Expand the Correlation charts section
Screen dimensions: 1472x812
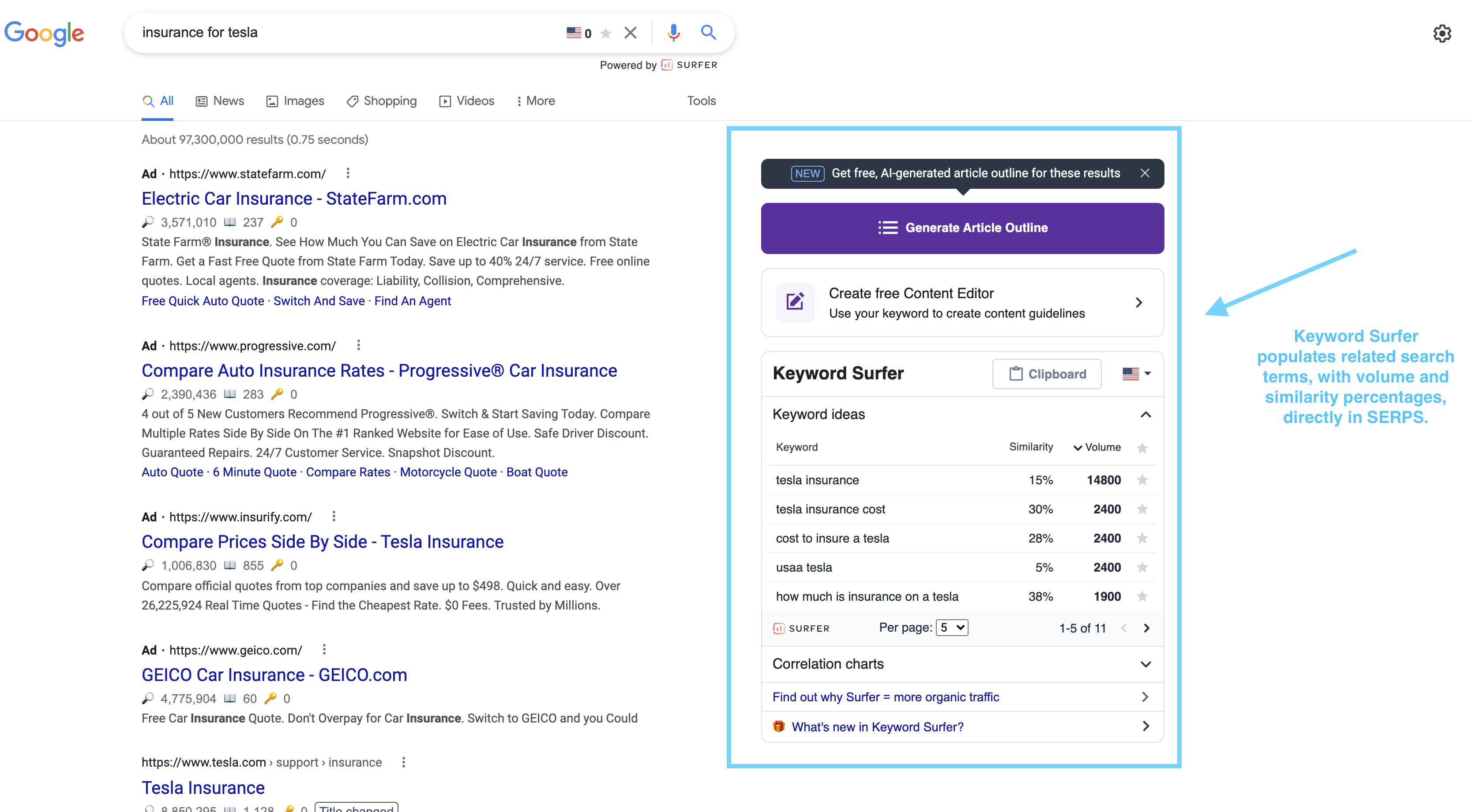(x=1146, y=664)
